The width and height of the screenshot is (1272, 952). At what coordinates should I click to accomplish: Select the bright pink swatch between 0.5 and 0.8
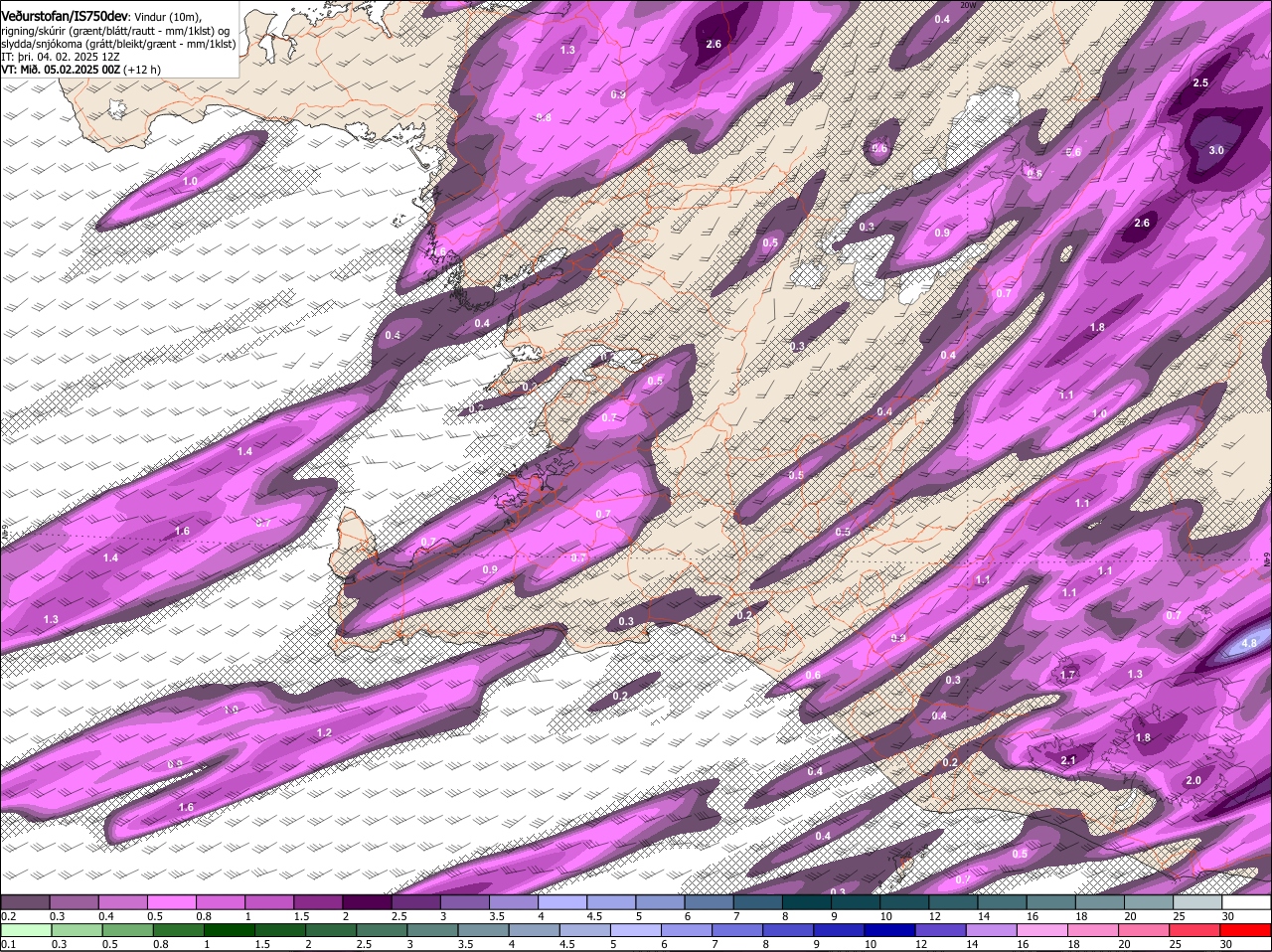[x=171, y=902]
